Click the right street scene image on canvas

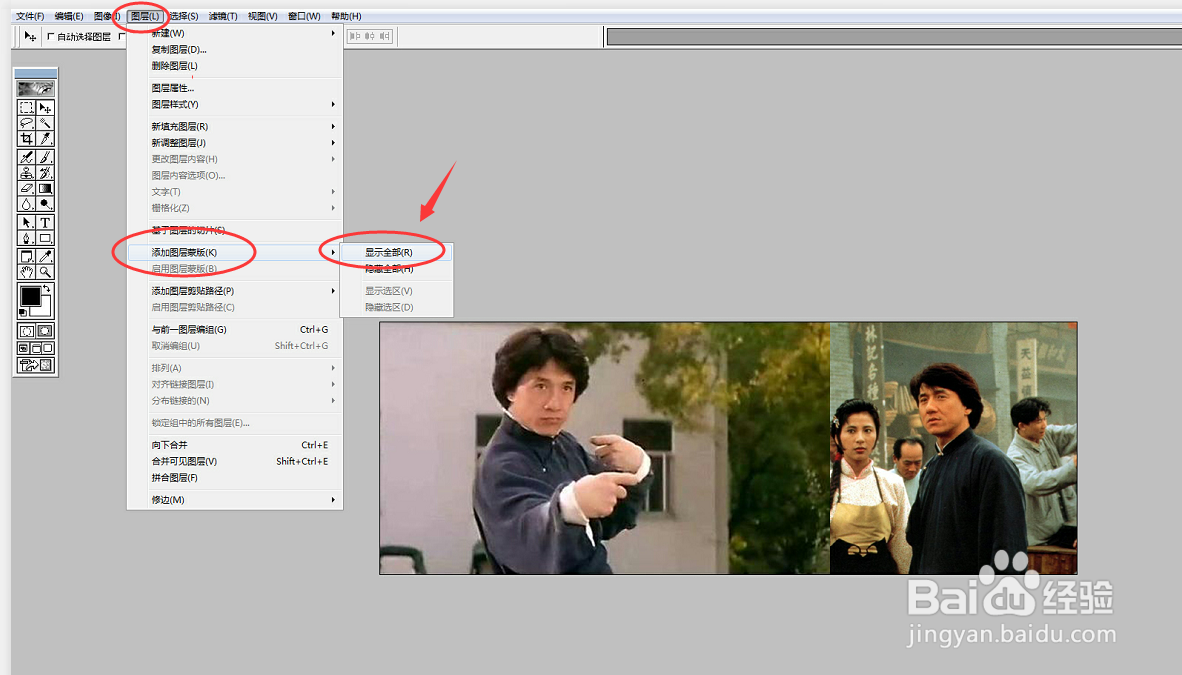tap(954, 448)
